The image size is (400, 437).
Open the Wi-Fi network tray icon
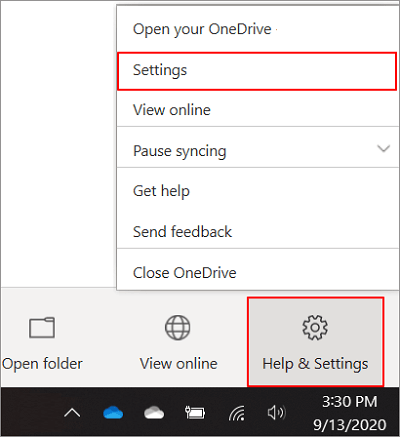(x=237, y=413)
